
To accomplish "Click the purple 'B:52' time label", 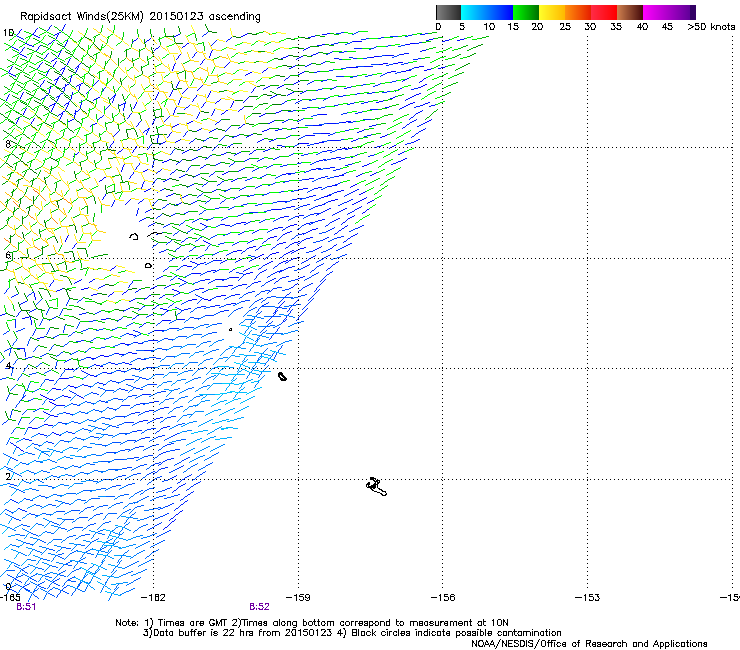I will (259, 607).
